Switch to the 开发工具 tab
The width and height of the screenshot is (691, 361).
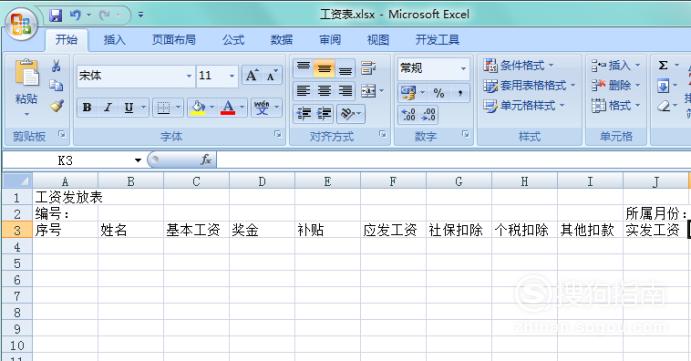438,40
